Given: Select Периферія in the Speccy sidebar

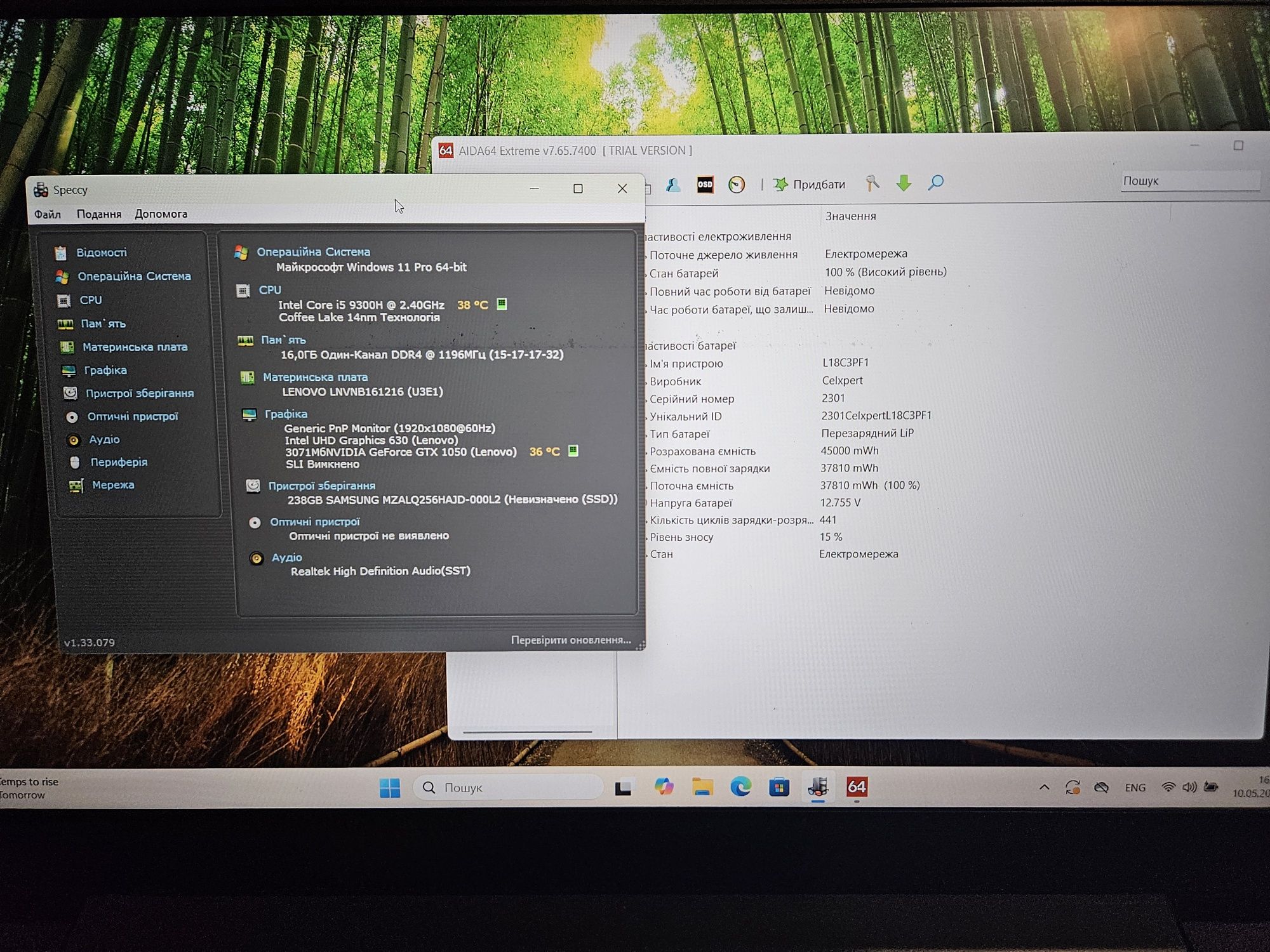Looking at the screenshot, I should [119, 462].
